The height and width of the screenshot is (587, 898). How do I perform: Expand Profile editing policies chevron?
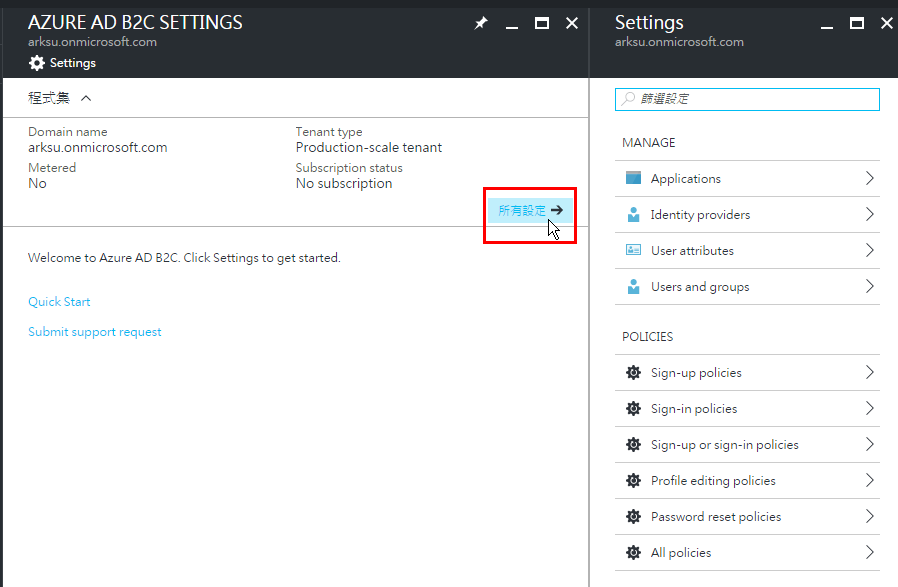(x=870, y=480)
